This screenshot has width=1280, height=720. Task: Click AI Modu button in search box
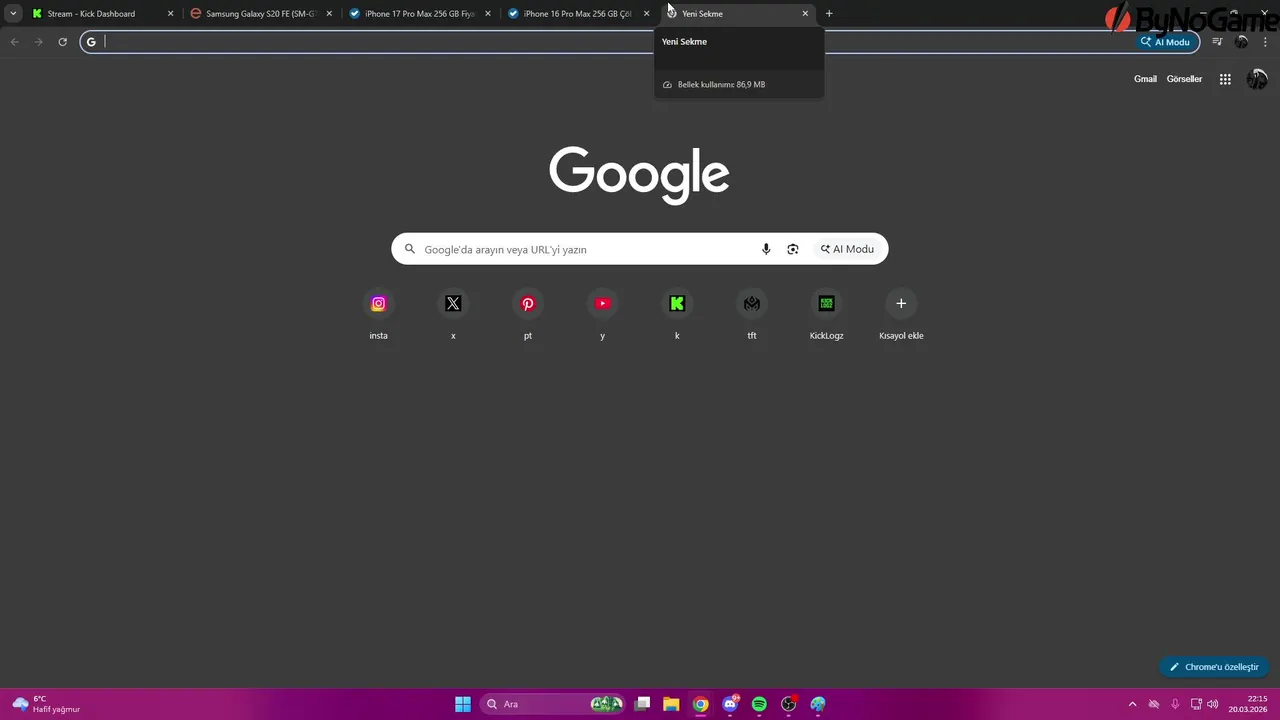(847, 249)
